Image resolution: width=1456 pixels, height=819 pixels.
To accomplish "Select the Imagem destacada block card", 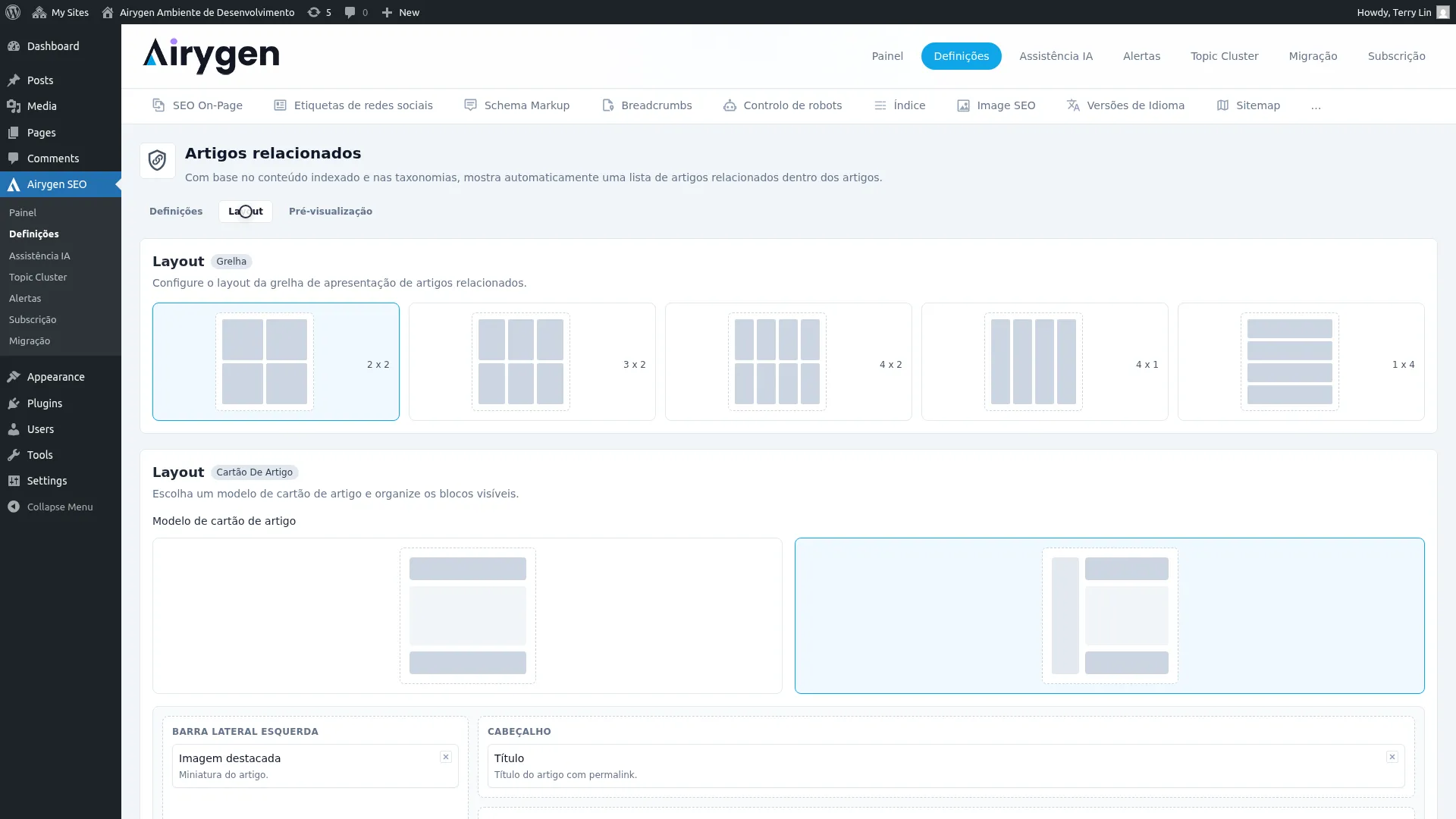I will tap(315, 766).
